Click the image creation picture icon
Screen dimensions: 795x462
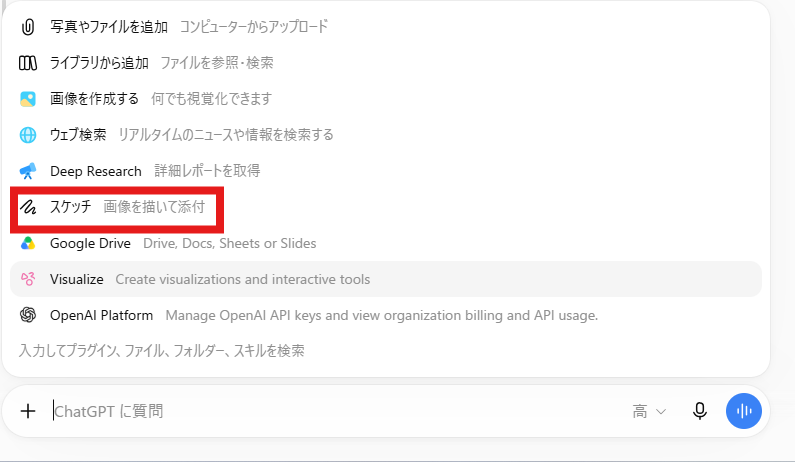point(28,99)
